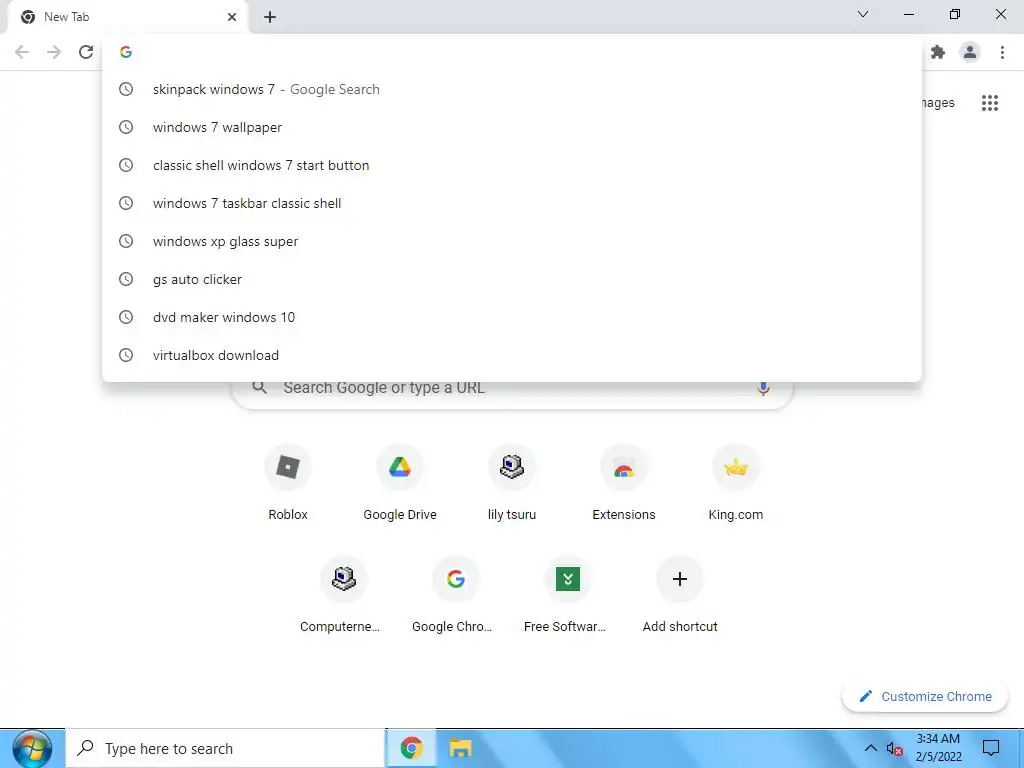Click the Chrome icon in the taskbar

[x=411, y=748]
